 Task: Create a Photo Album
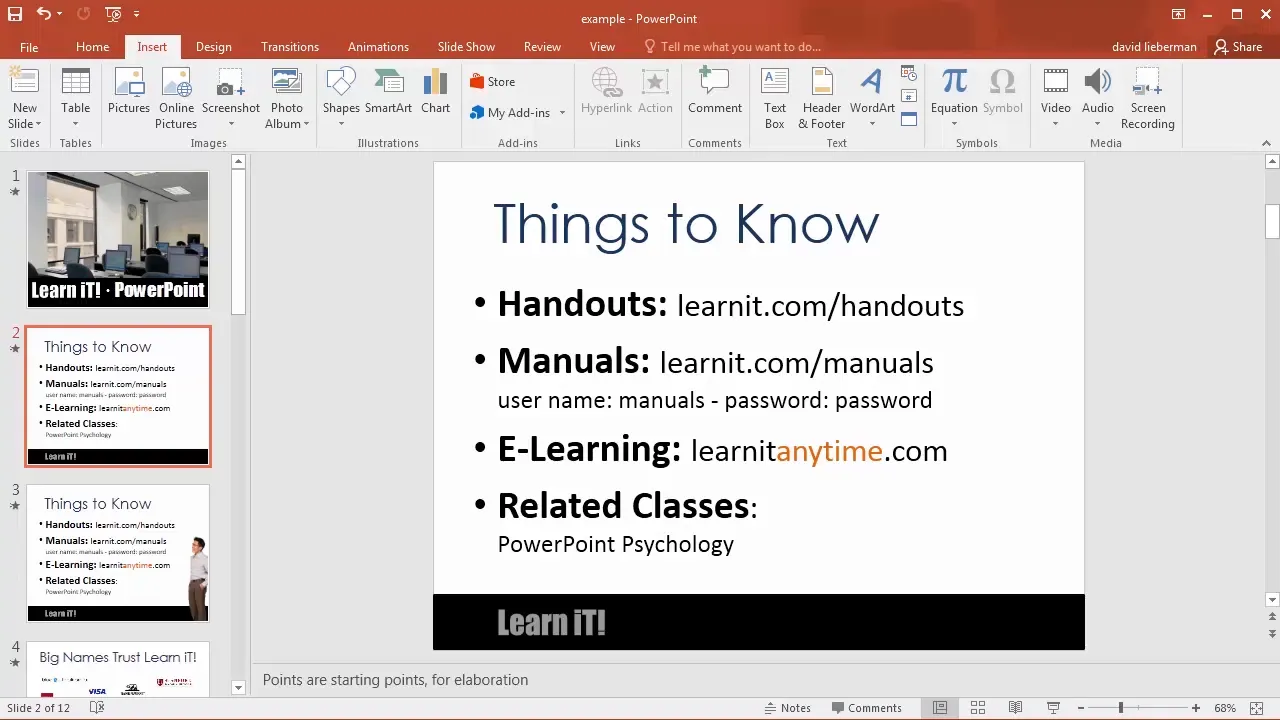pyautogui.click(x=286, y=98)
